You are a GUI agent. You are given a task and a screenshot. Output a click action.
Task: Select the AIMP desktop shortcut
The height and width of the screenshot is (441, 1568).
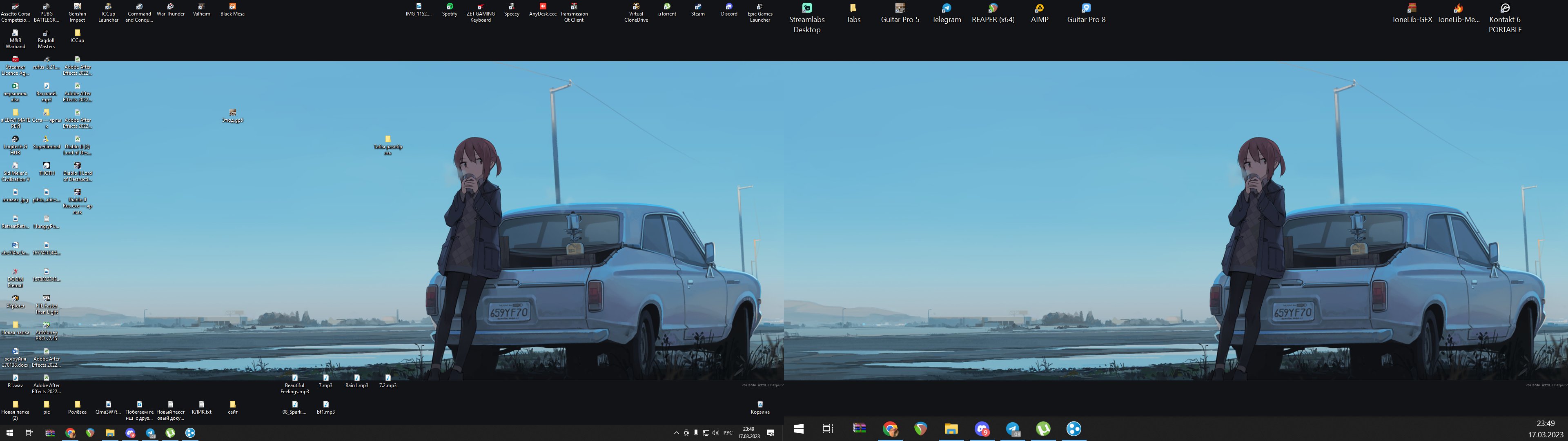(x=1039, y=13)
